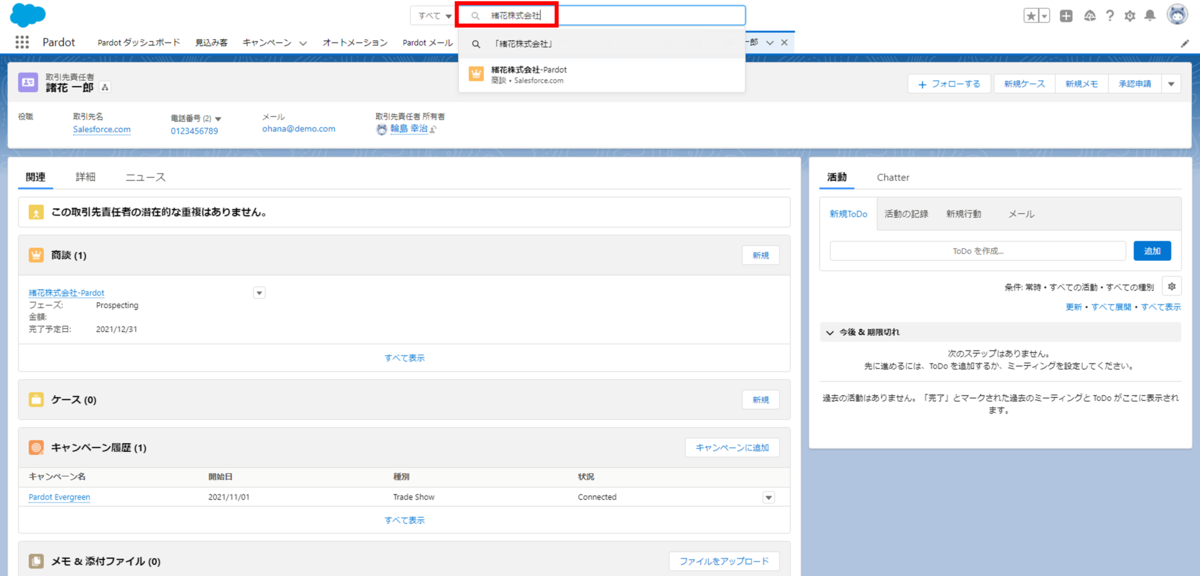Click owner avatar next to 輪島 幸治

pos(381,129)
